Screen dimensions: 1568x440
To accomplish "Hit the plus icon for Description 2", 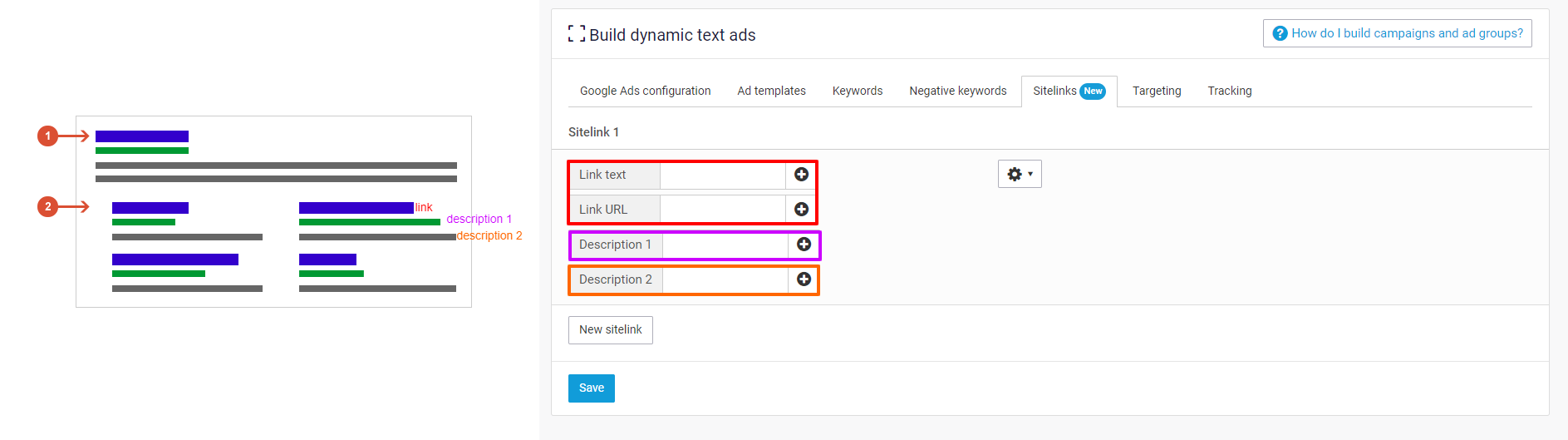I will (x=804, y=279).
